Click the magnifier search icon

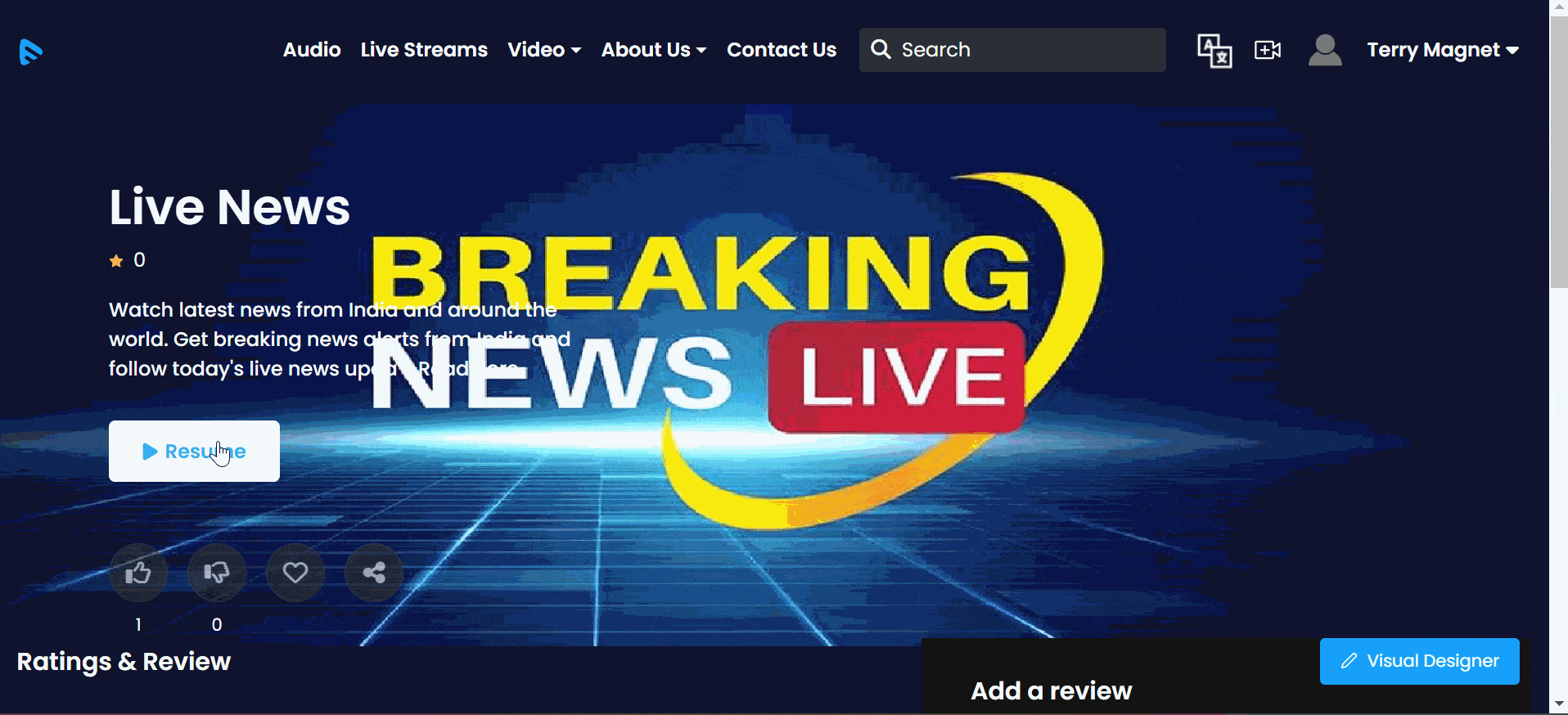coord(881,50)
